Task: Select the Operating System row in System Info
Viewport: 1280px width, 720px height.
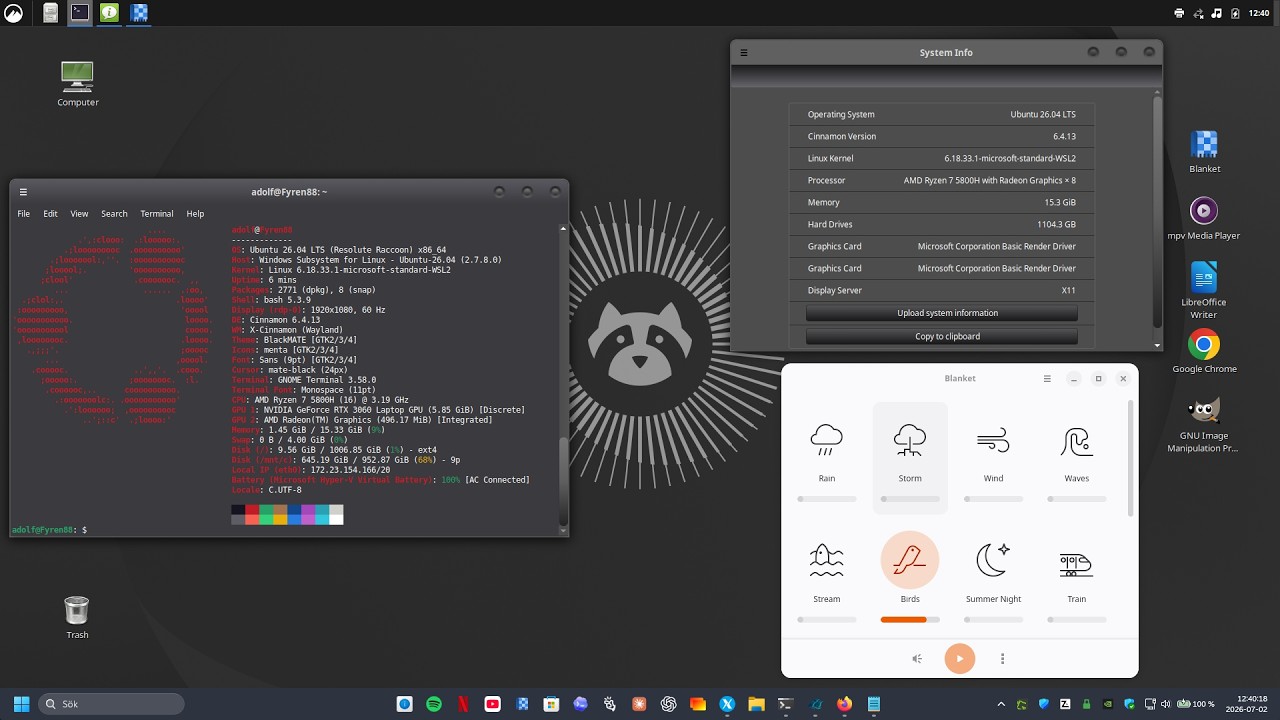Action: [x=942, y=114]
